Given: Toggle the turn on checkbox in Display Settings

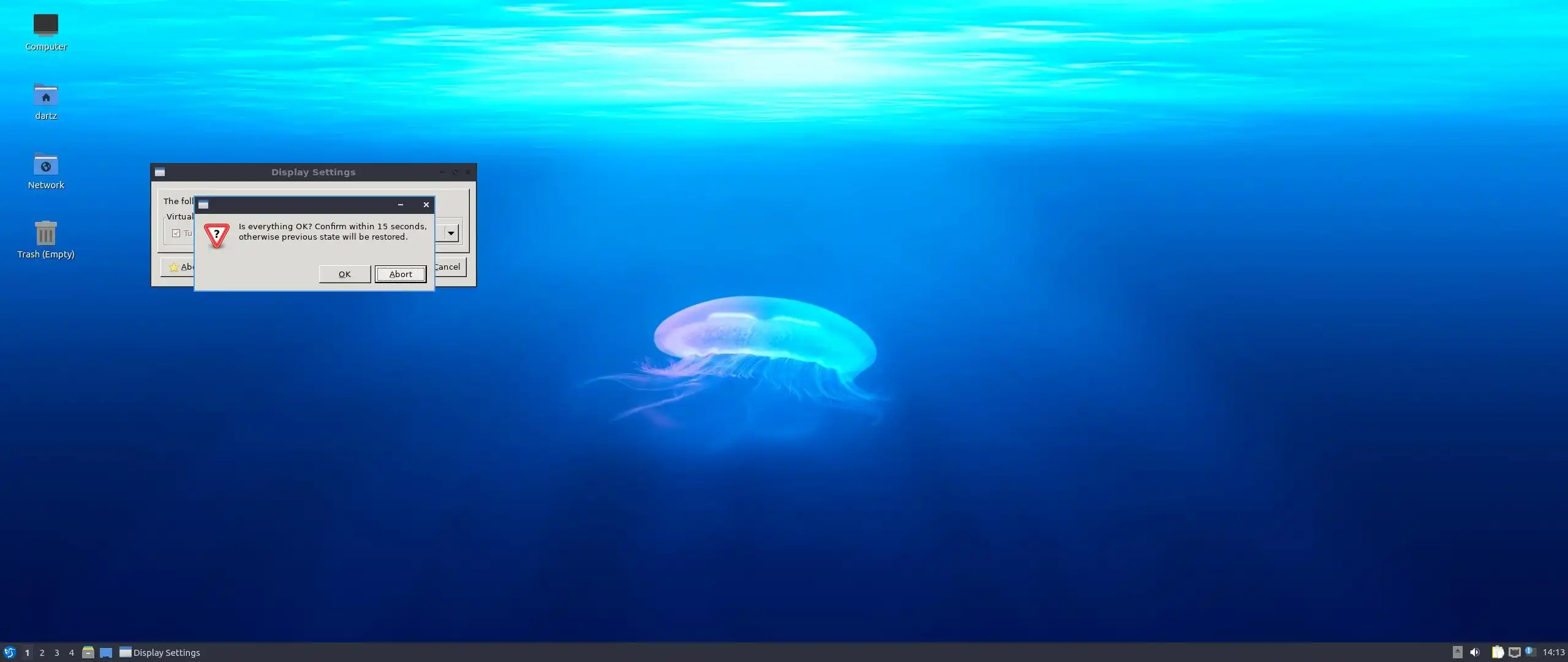Looking at the screenshot, I should (176, 234).
